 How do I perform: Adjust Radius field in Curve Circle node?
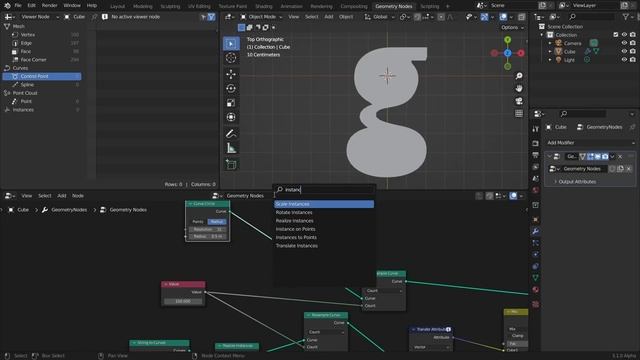pos(207,236)
